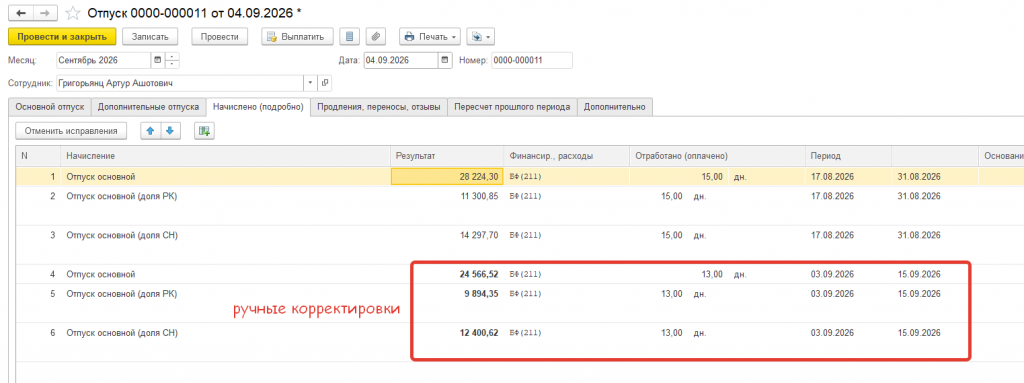The height and width of the screenshot is (383, 1024).
Task: Switch to the Основной отпуск tab
Action: tap(50, 107)
